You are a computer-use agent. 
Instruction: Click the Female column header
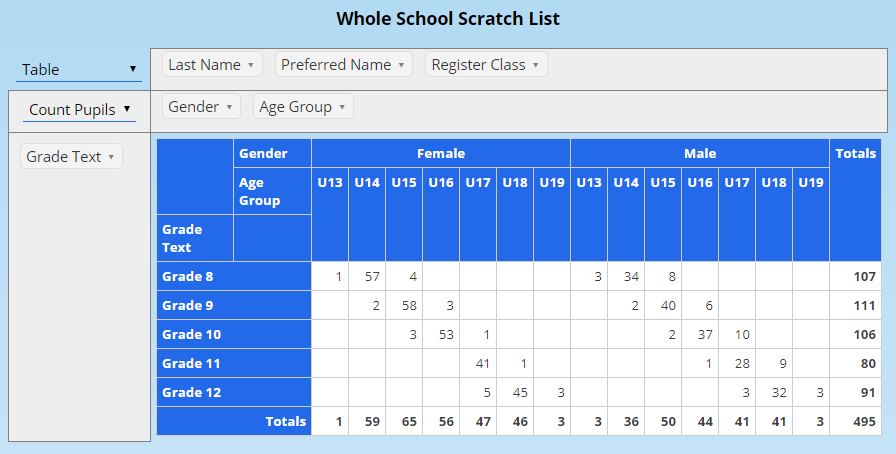coord(440,153)
